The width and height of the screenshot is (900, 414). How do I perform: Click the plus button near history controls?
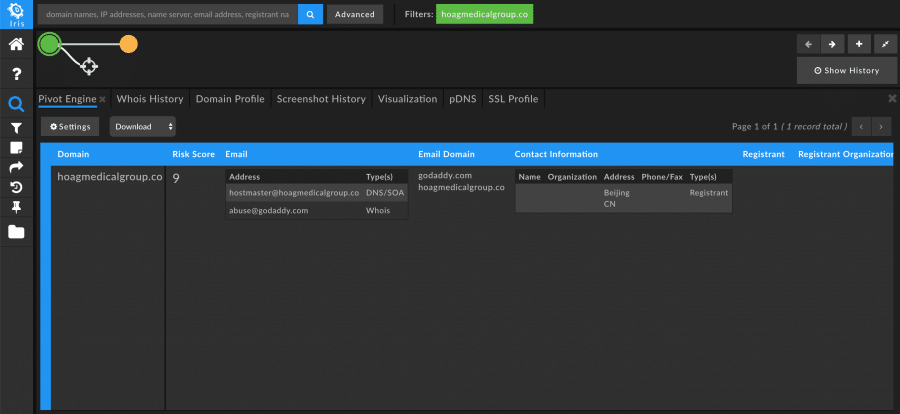(859, 44)
